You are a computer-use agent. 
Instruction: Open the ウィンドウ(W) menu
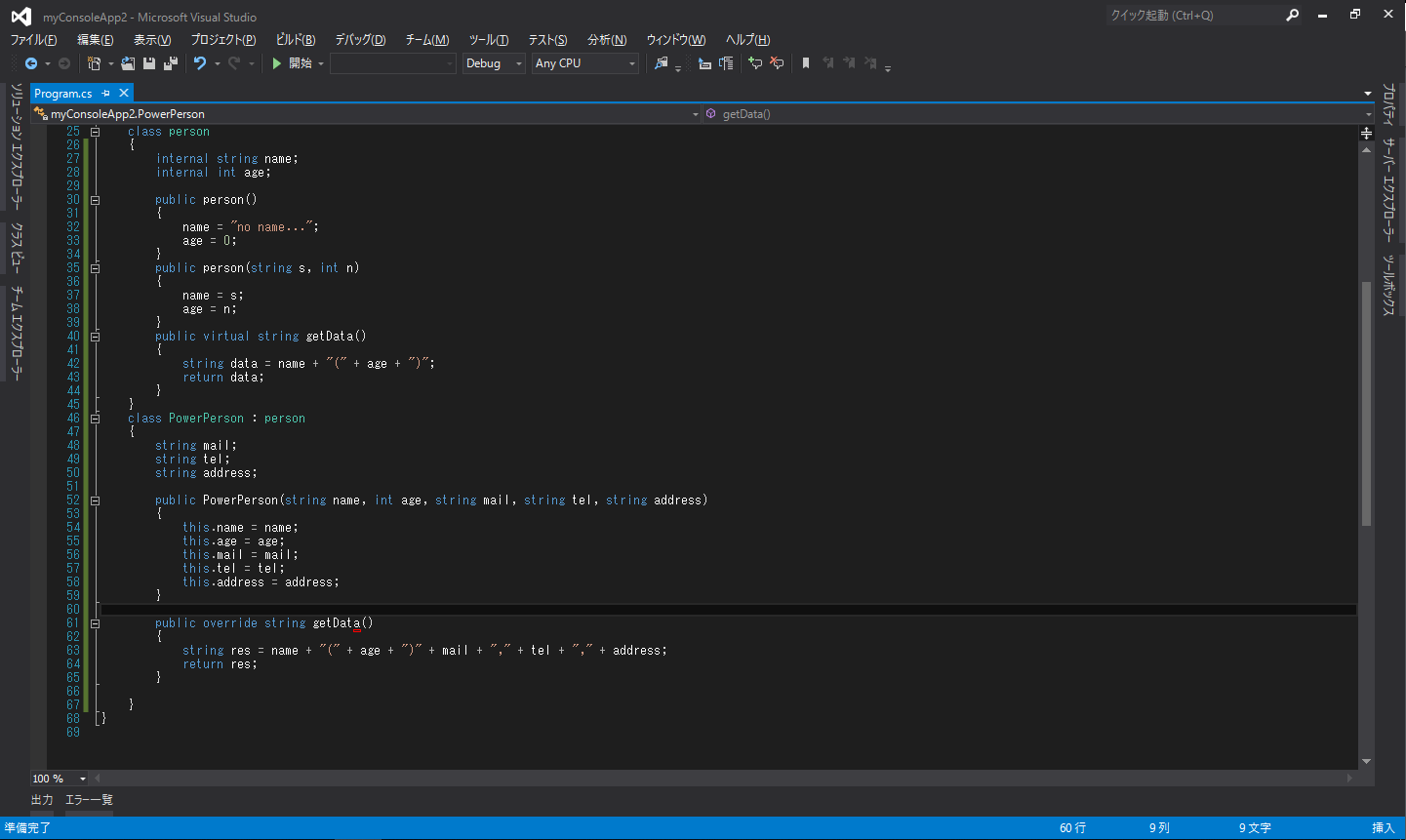coord(676,40)
